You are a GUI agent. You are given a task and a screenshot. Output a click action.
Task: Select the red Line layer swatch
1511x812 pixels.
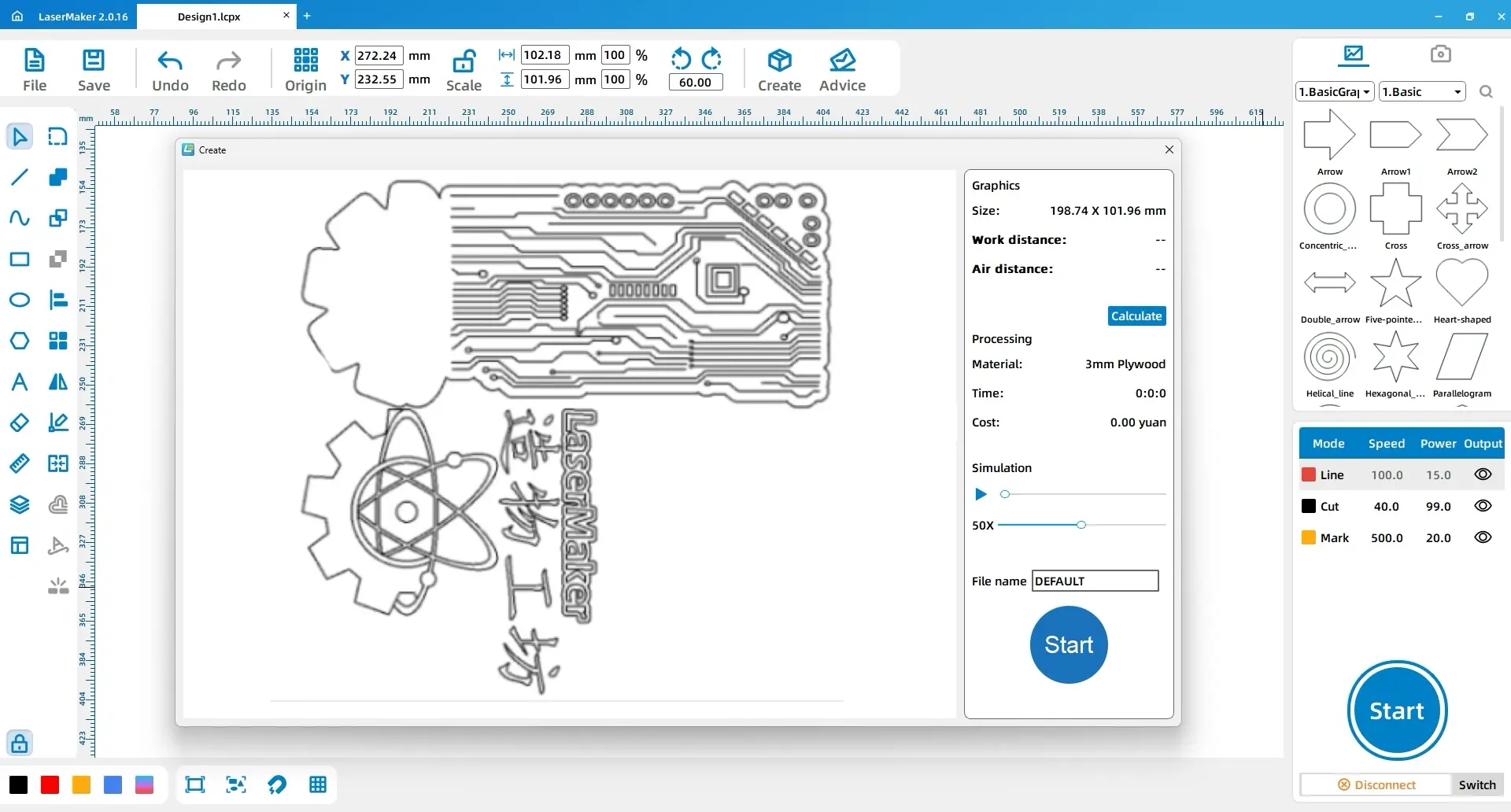(1309, 474)
